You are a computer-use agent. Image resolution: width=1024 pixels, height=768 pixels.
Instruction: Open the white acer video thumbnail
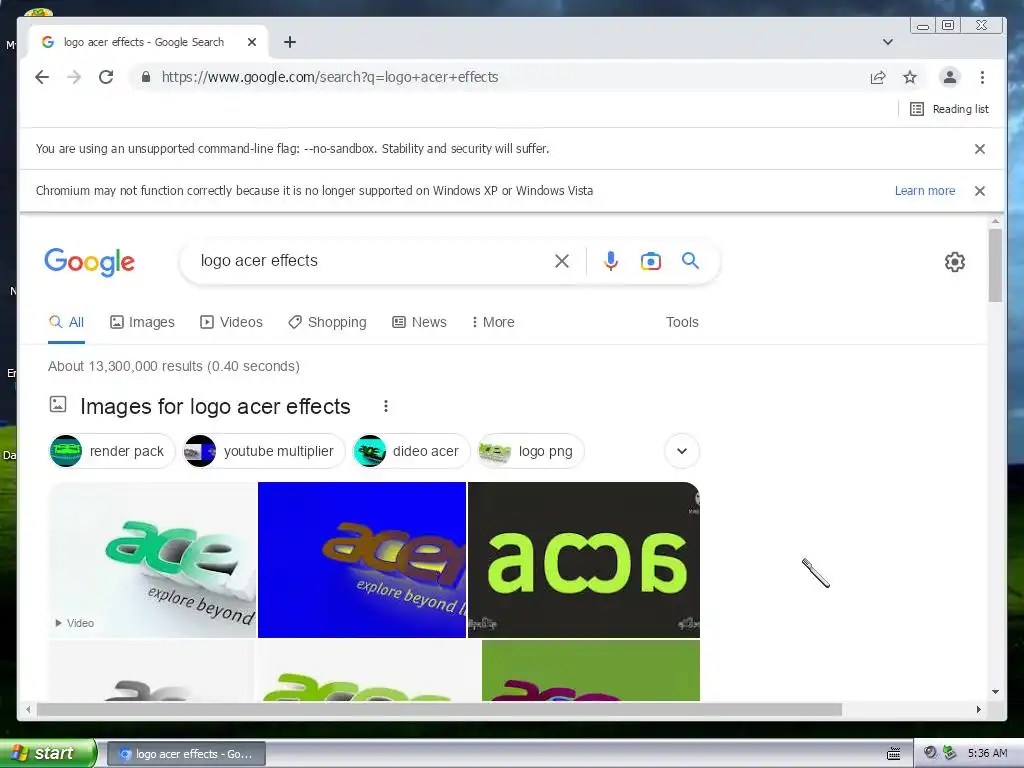pyautogui.click(x=152, y=560)
